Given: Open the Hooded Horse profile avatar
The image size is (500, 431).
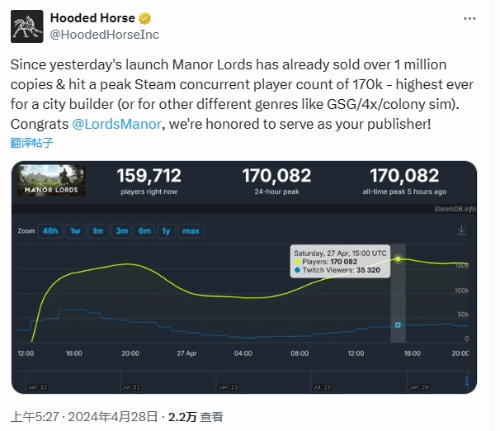Looking at the screenshot, I should (x=27, y=26).
